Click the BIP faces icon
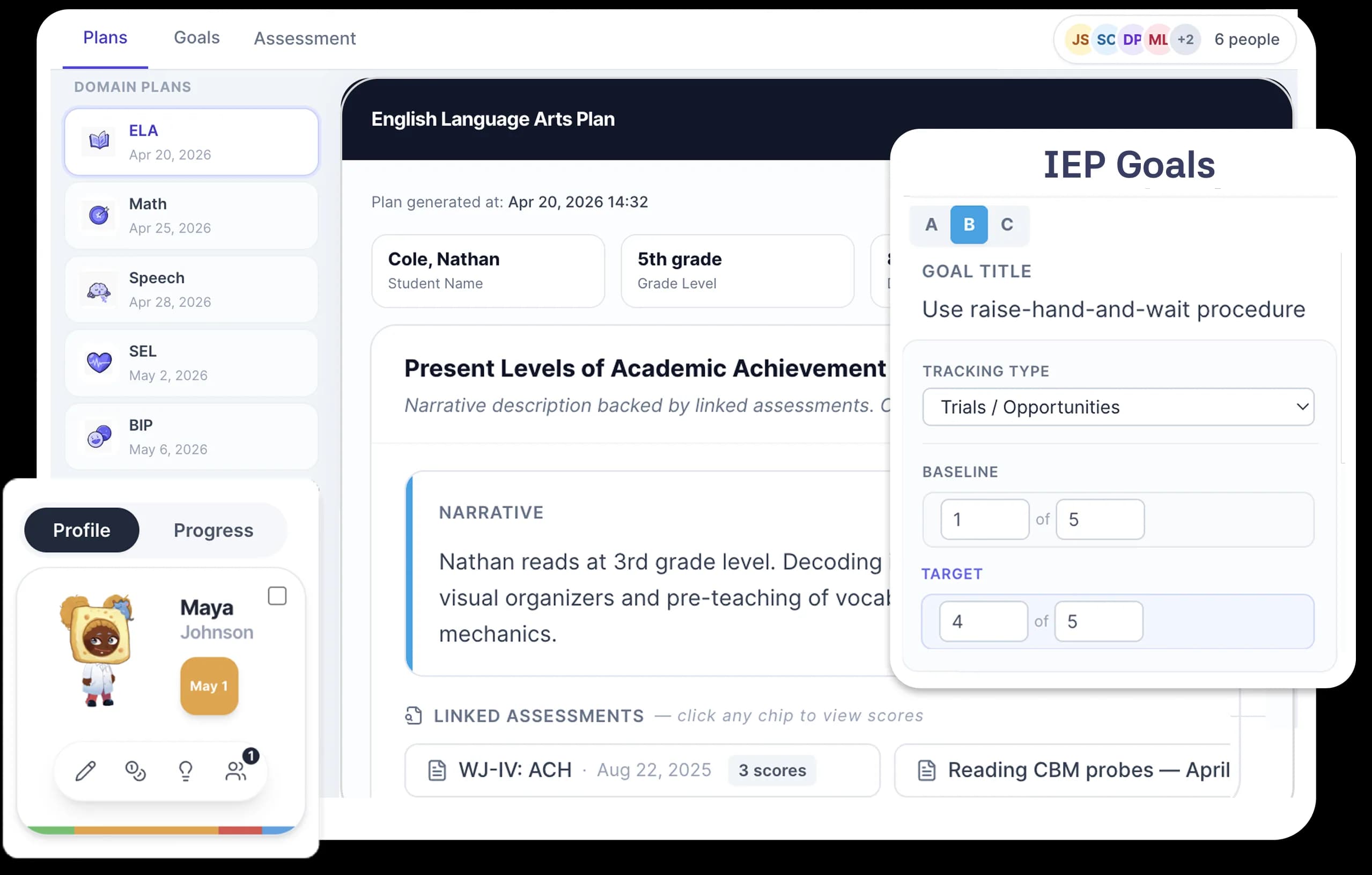 point(99,436)
